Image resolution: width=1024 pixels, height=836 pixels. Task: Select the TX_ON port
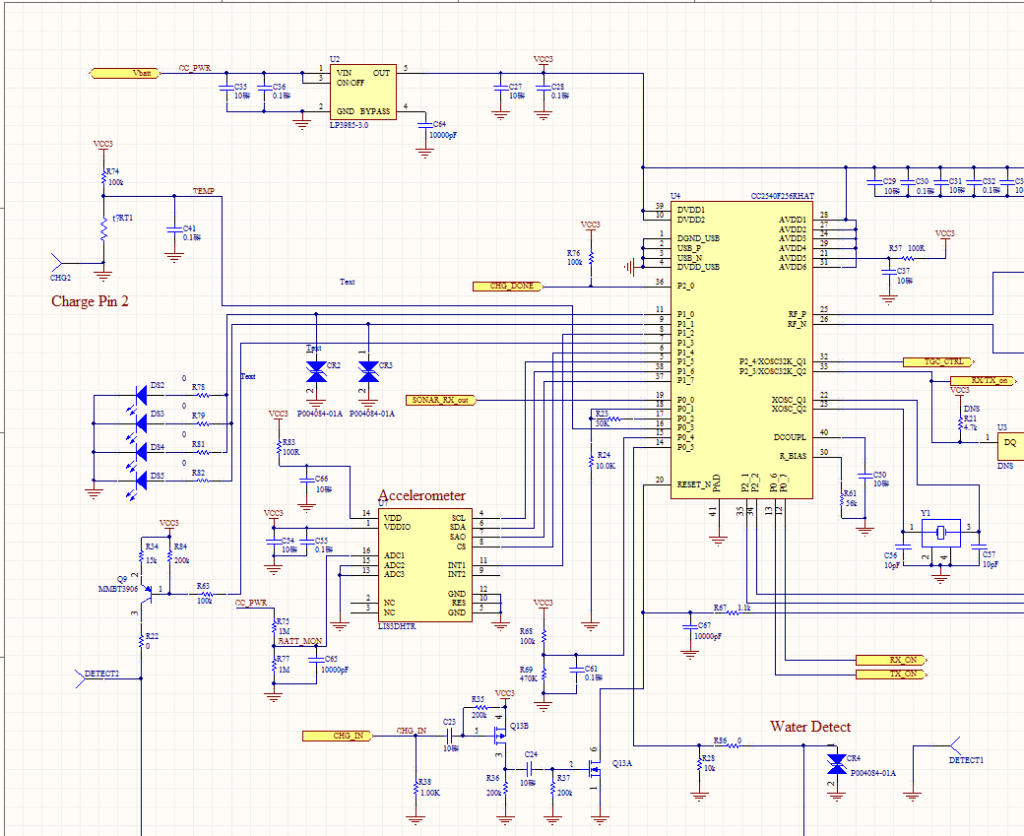pos(891,674)
